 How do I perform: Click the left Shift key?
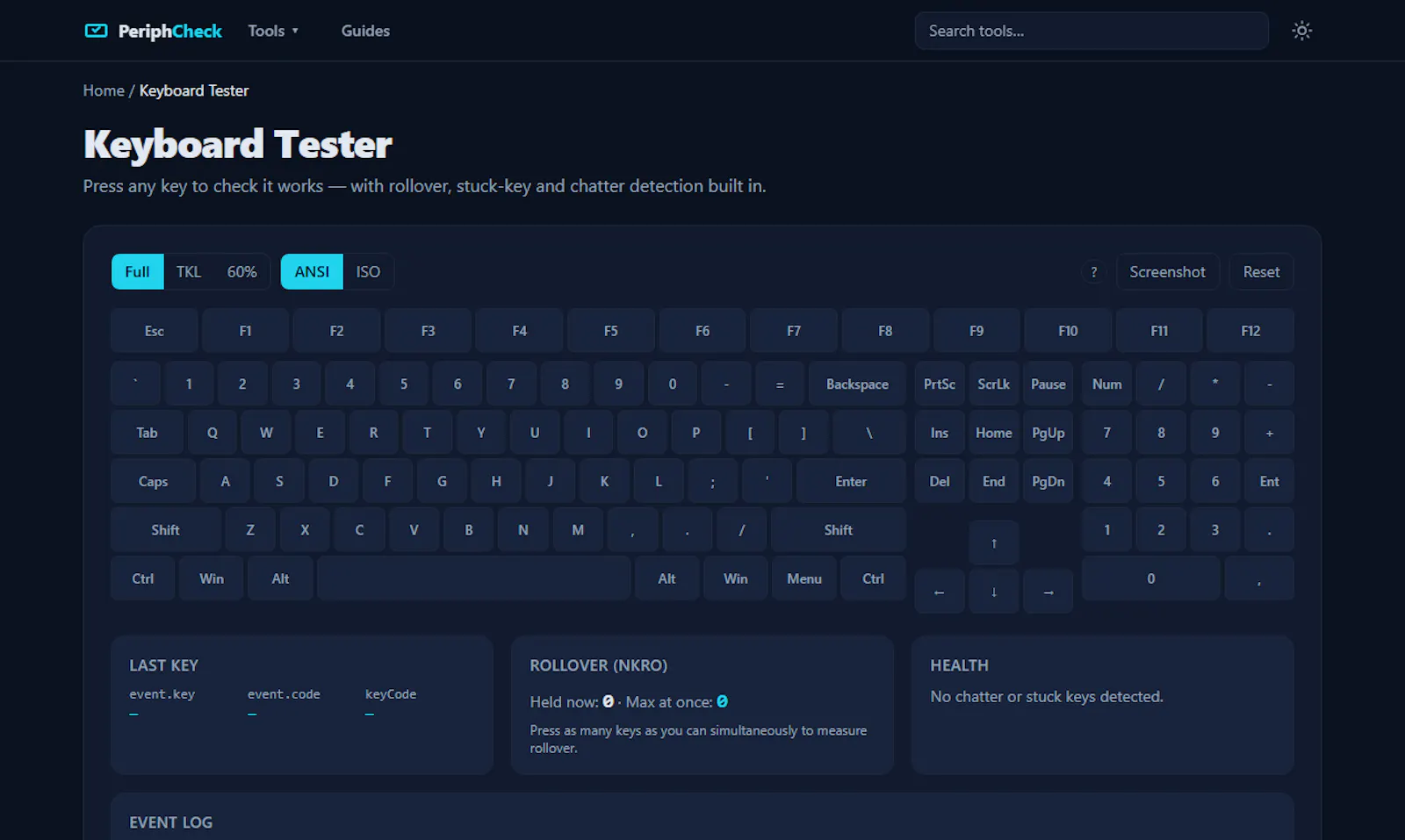pos(166,530)
